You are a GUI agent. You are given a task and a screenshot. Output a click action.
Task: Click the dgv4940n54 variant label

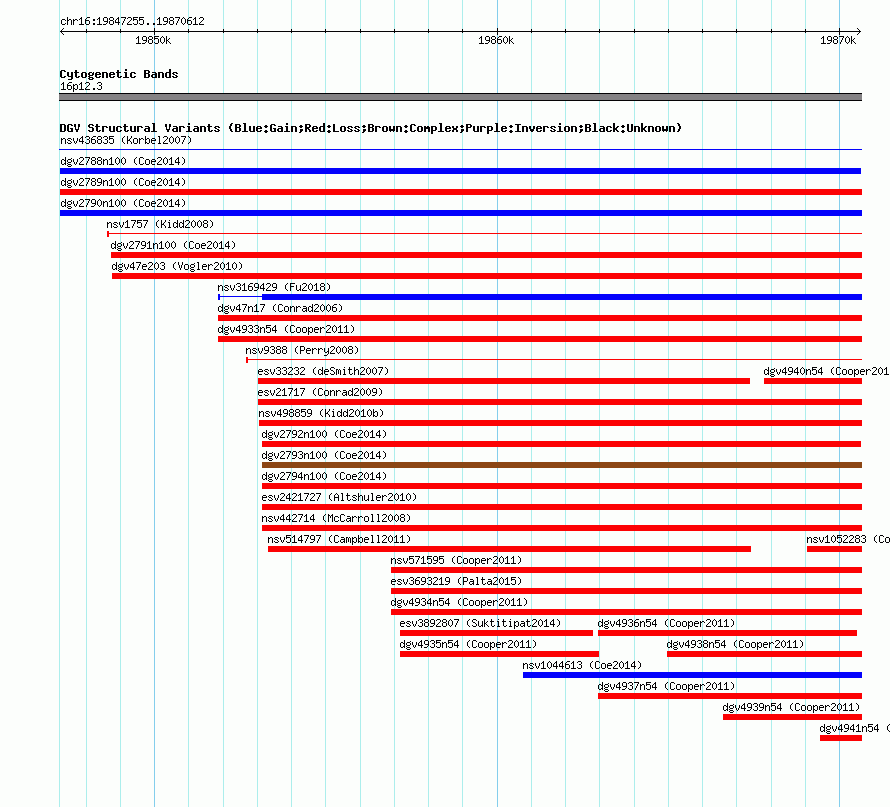826,371
